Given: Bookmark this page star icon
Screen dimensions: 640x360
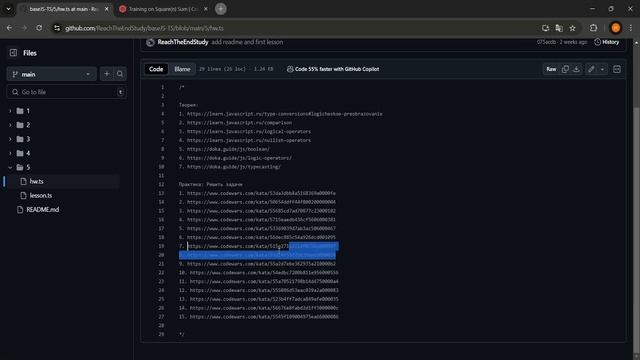Looking at the screenshot, I should click(573, 28).
